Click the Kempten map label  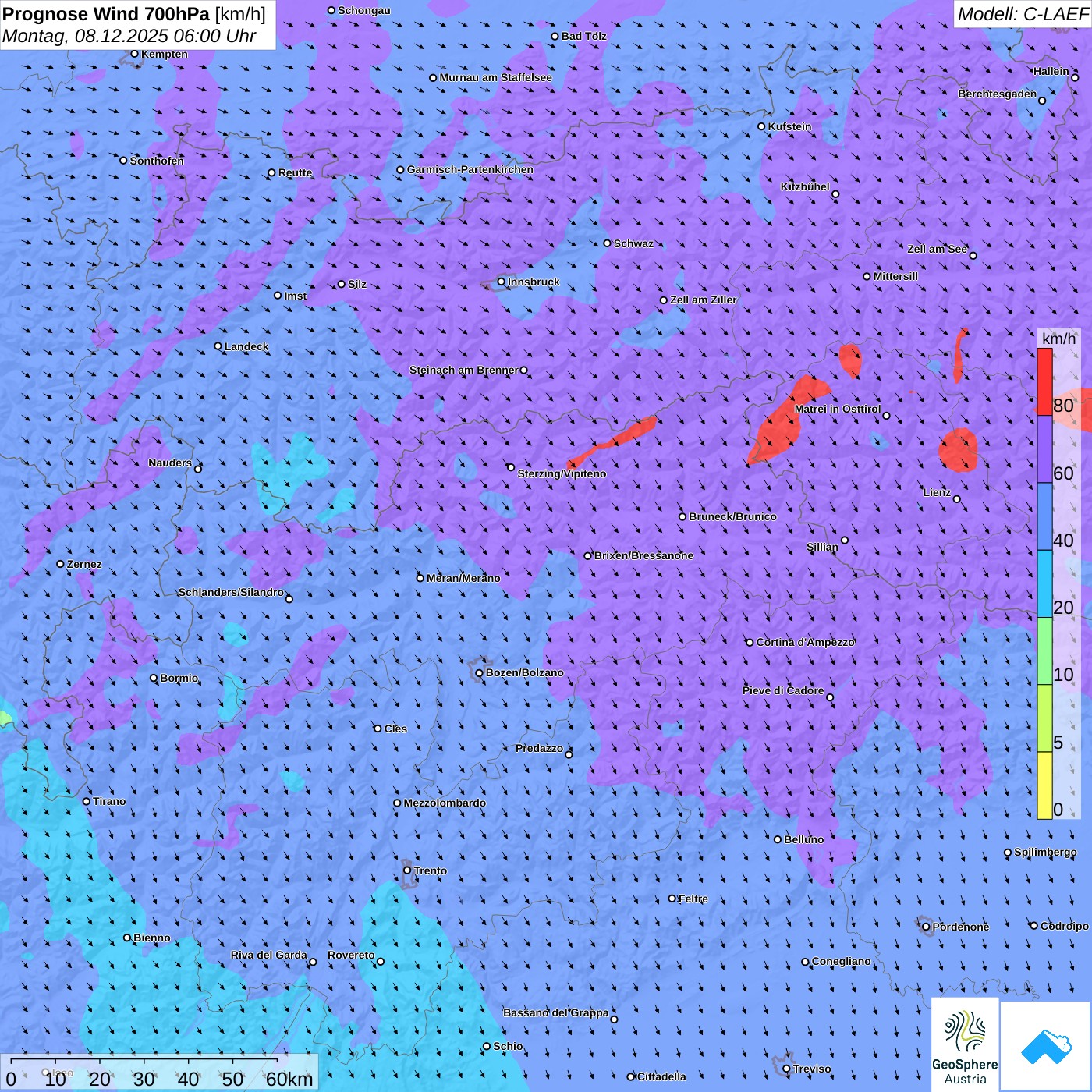(164, 54)
